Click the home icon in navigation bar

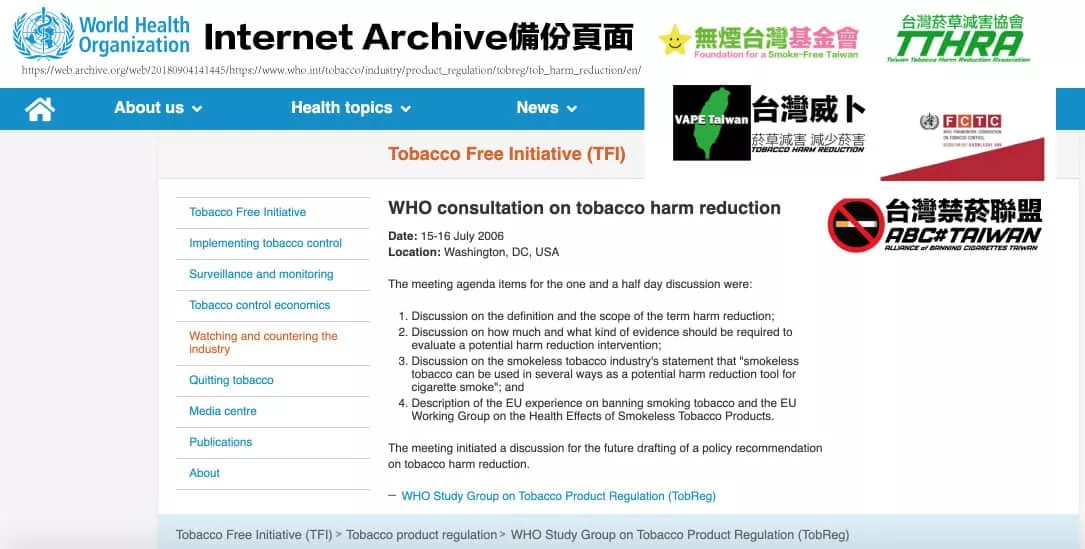tap(39, 109)
